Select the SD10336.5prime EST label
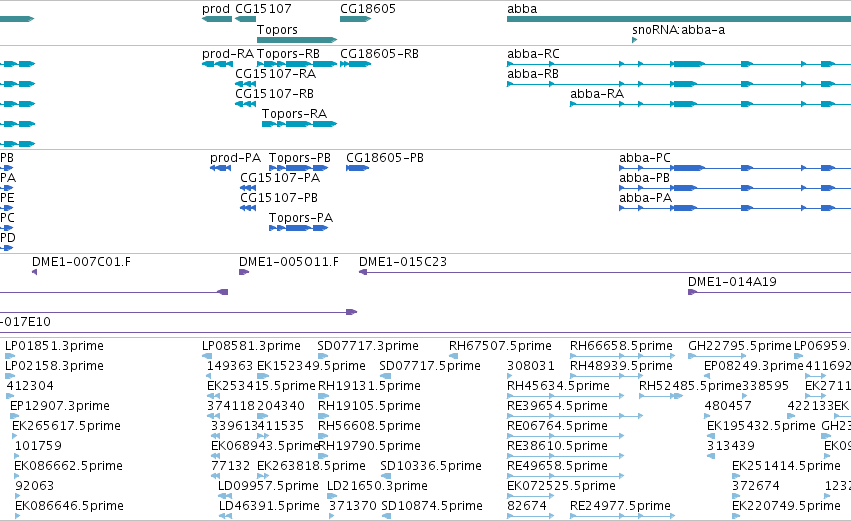Screen dimensions: 851x521 (x=431, y=466)
